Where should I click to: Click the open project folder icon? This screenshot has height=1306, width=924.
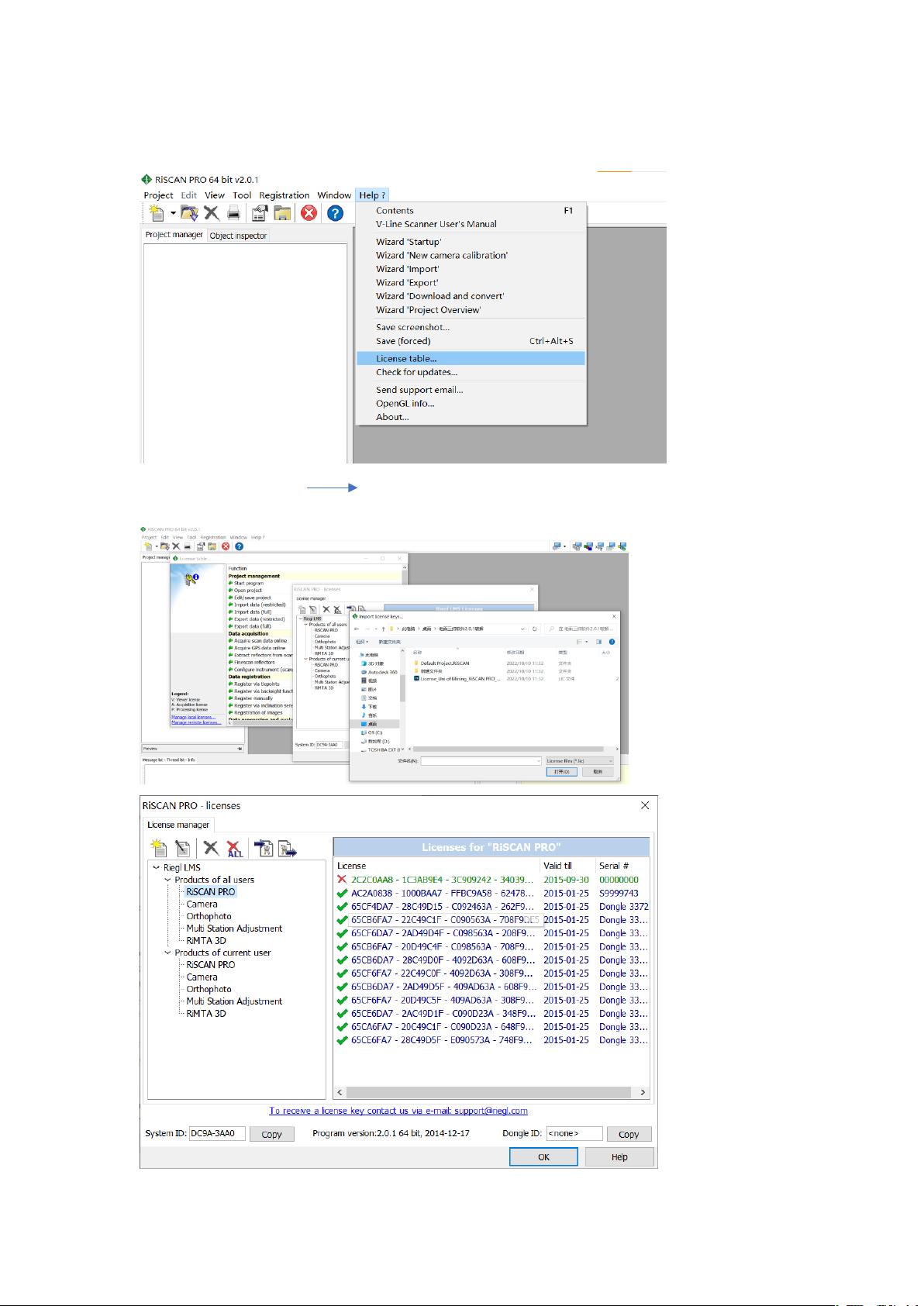[189, 213]
